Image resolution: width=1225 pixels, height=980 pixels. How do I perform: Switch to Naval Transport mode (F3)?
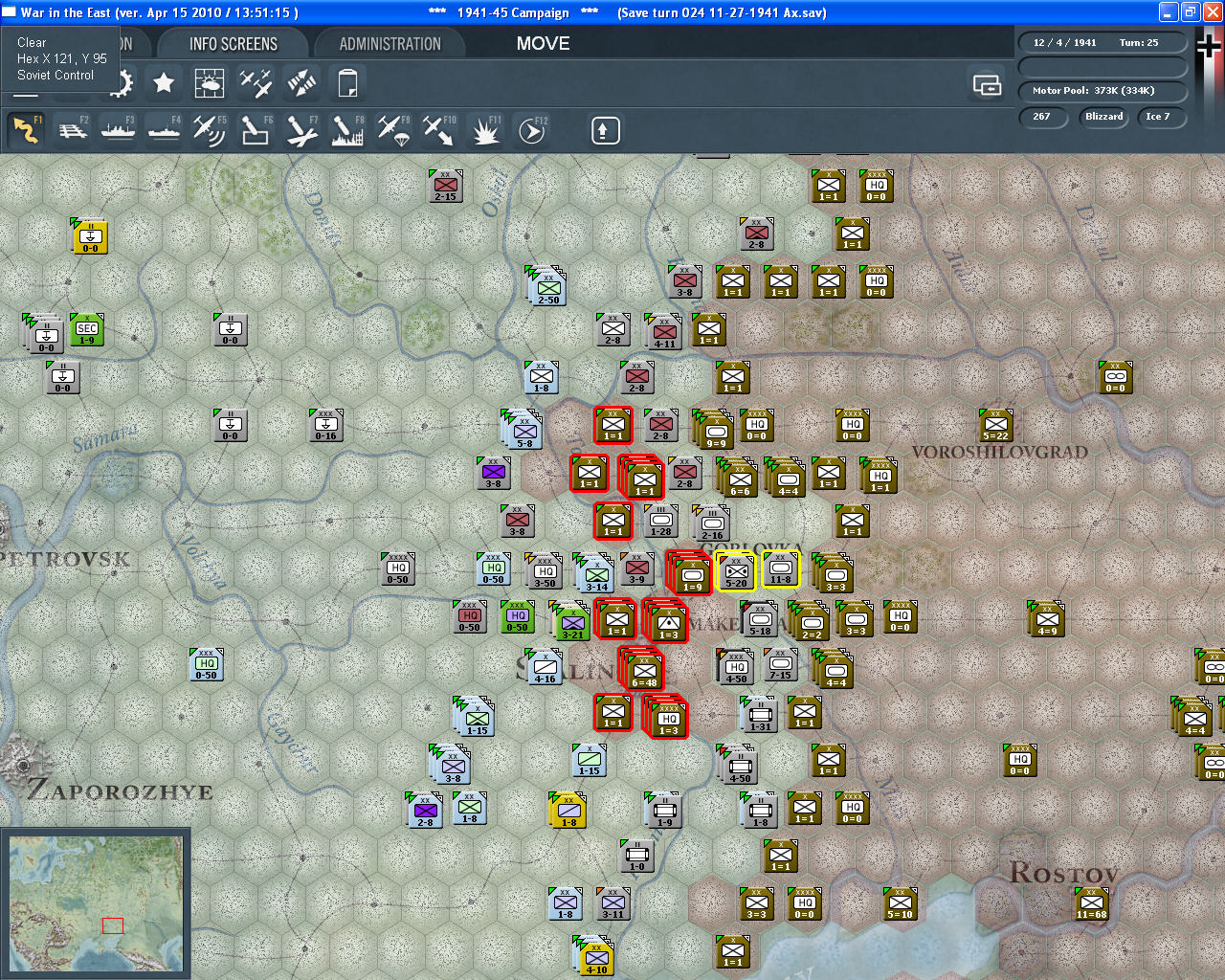(118, 130)
